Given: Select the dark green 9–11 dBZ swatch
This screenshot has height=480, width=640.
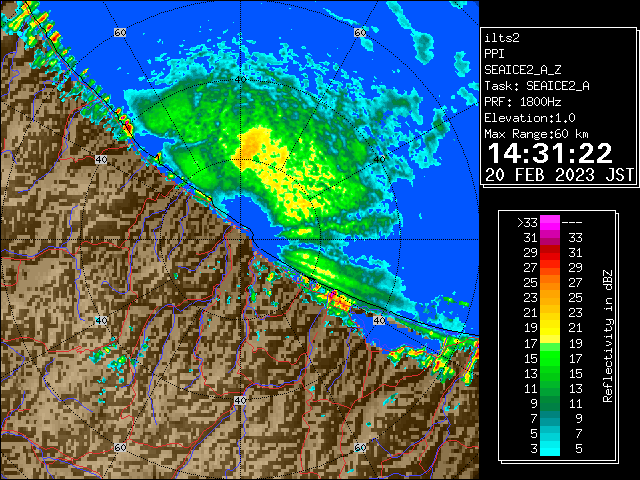Looking at the screenshot, I should (550, 403).
